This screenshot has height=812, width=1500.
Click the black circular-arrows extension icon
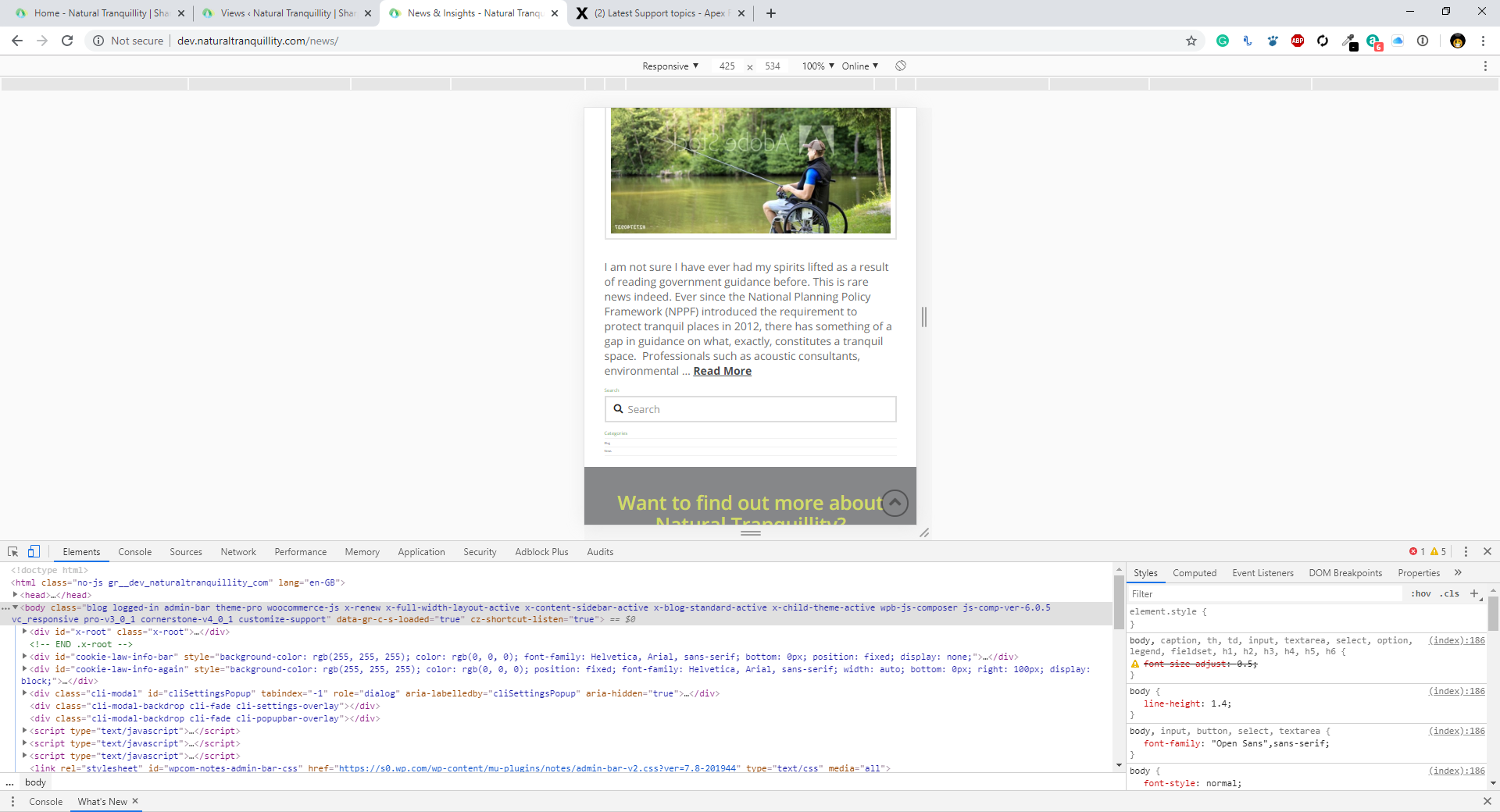point(1323,41)
